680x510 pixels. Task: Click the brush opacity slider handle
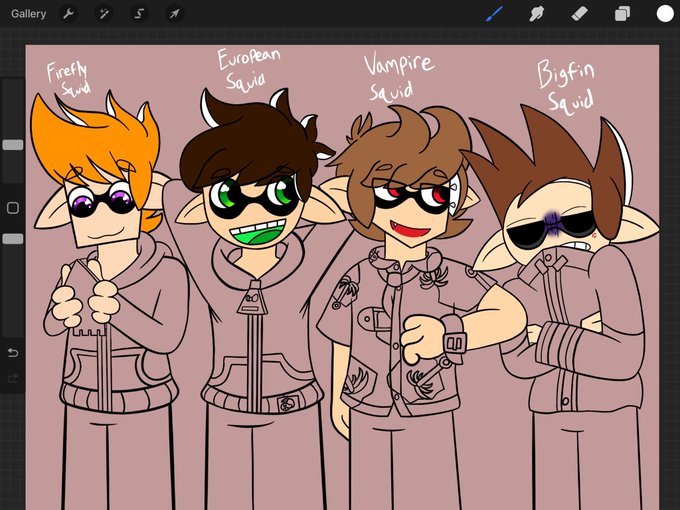pos(13,239)
